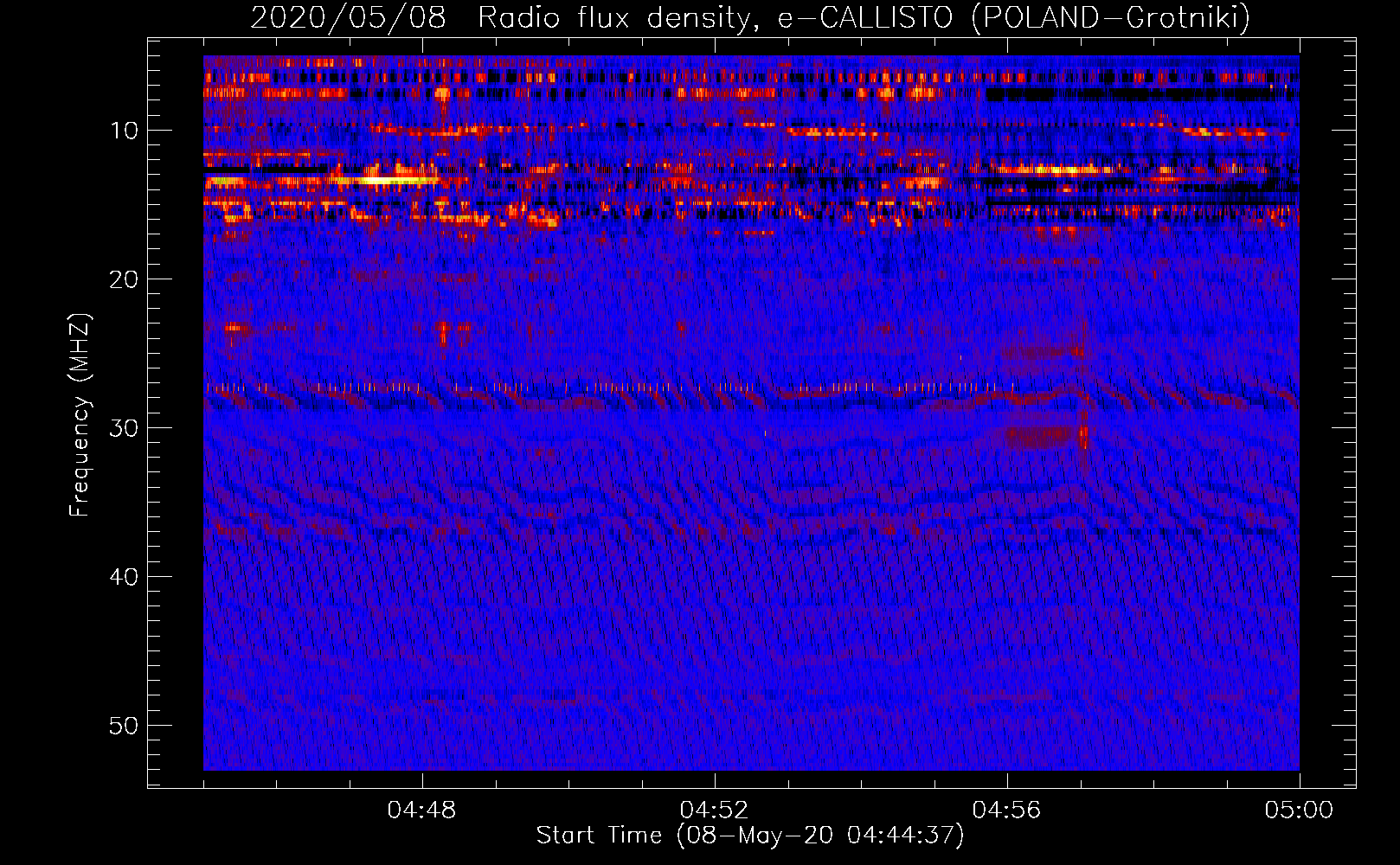This screenshot has height=865, width=1400.
Task: Click the '04:48' time tick label
Action: tap(422, 811)
